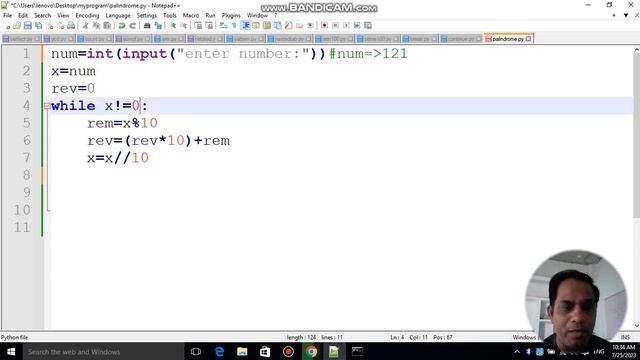Switch to the palindrome.py tab
Screen dimensions: 640x360
[x=507, y=39]
